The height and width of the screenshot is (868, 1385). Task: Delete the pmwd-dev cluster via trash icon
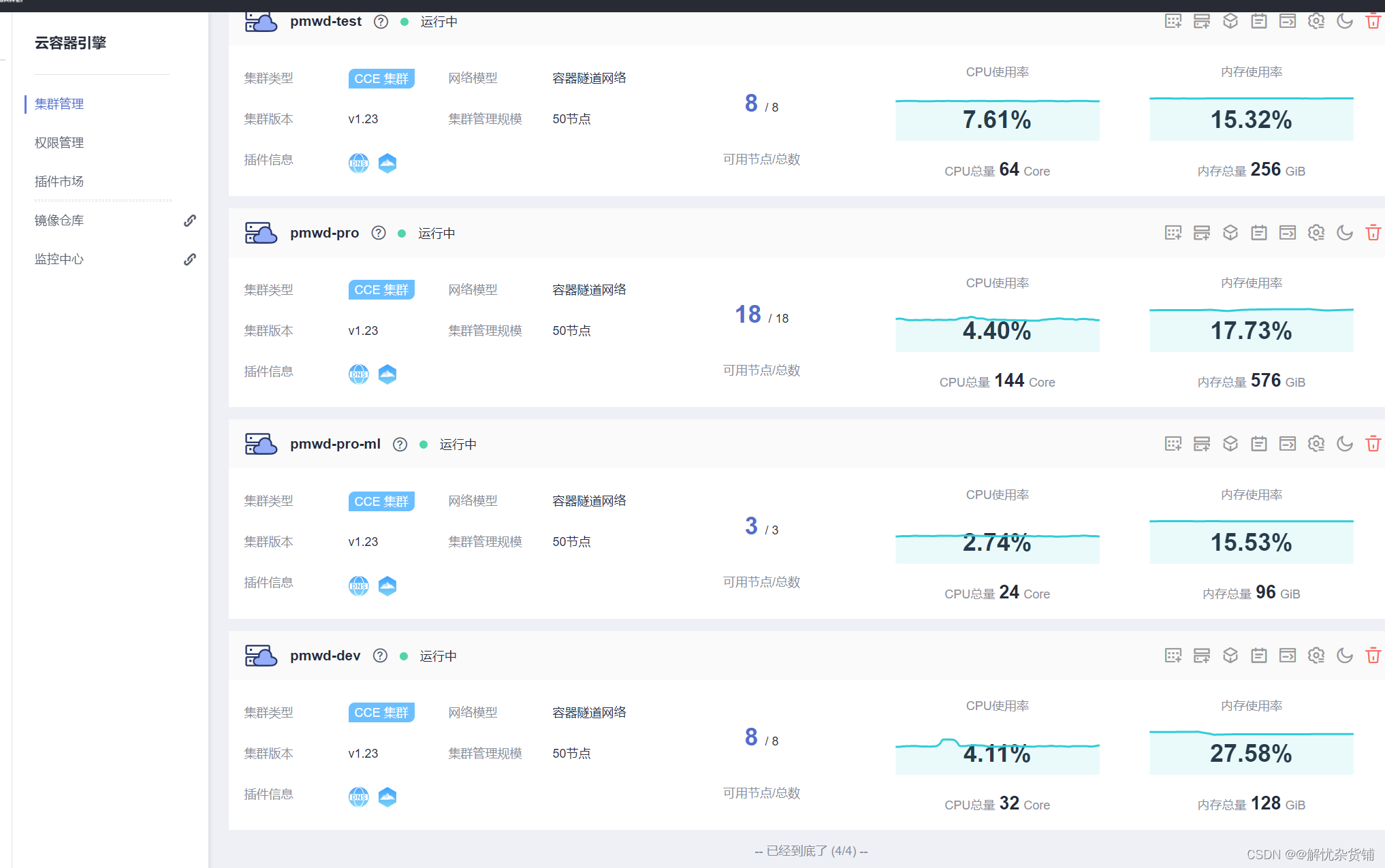pos(1373,655)
